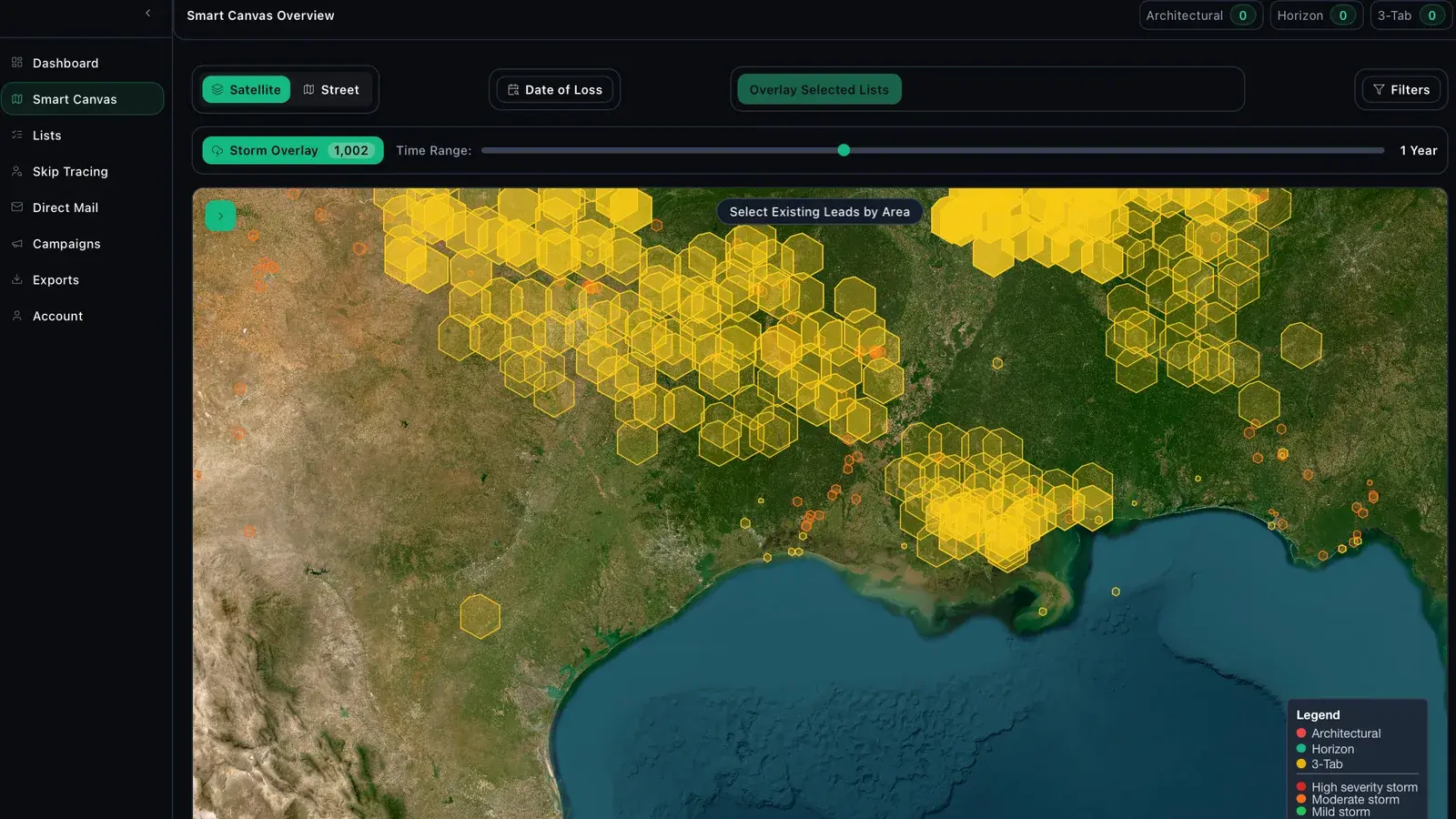Expand the green map side panel arrow

[220, 216]
